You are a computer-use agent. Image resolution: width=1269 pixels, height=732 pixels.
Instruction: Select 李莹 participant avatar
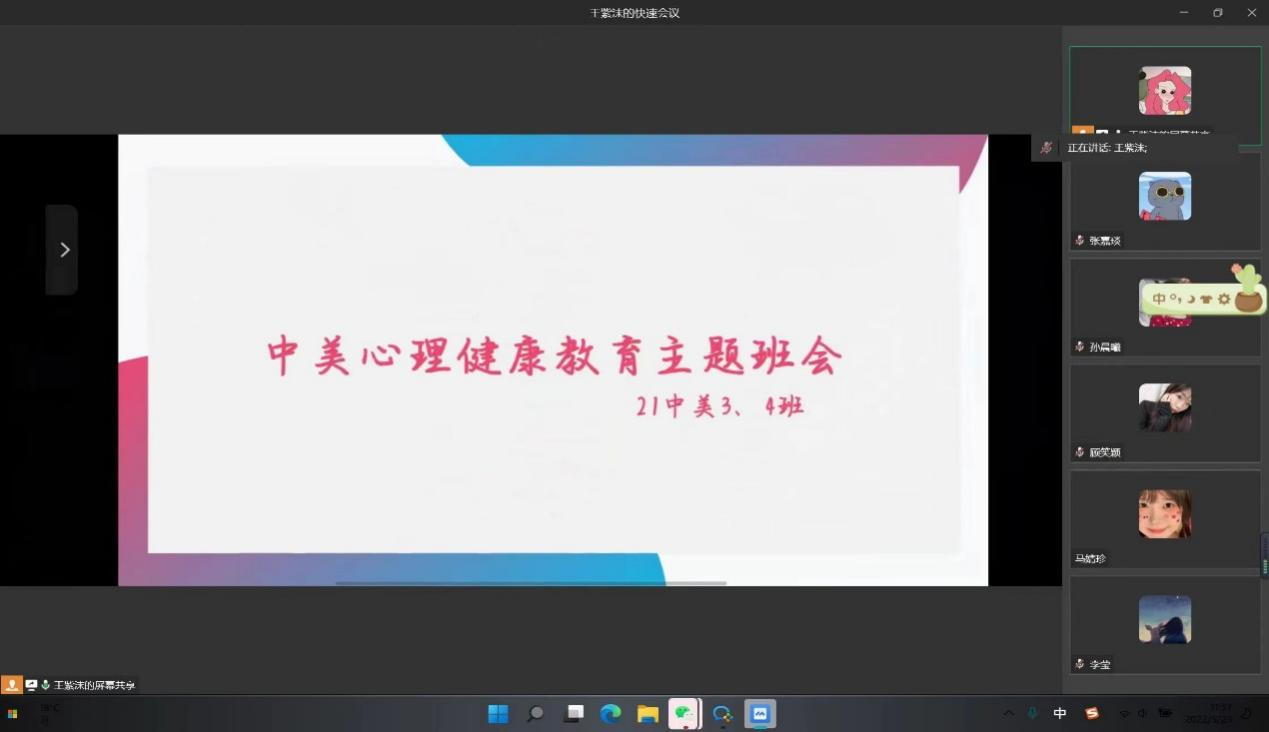coord(1165,620)
